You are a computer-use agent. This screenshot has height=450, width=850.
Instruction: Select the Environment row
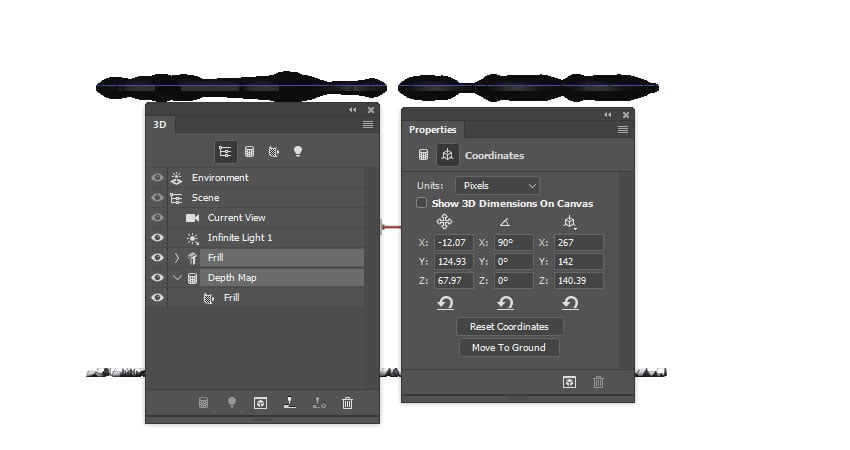tap(266, 178)
